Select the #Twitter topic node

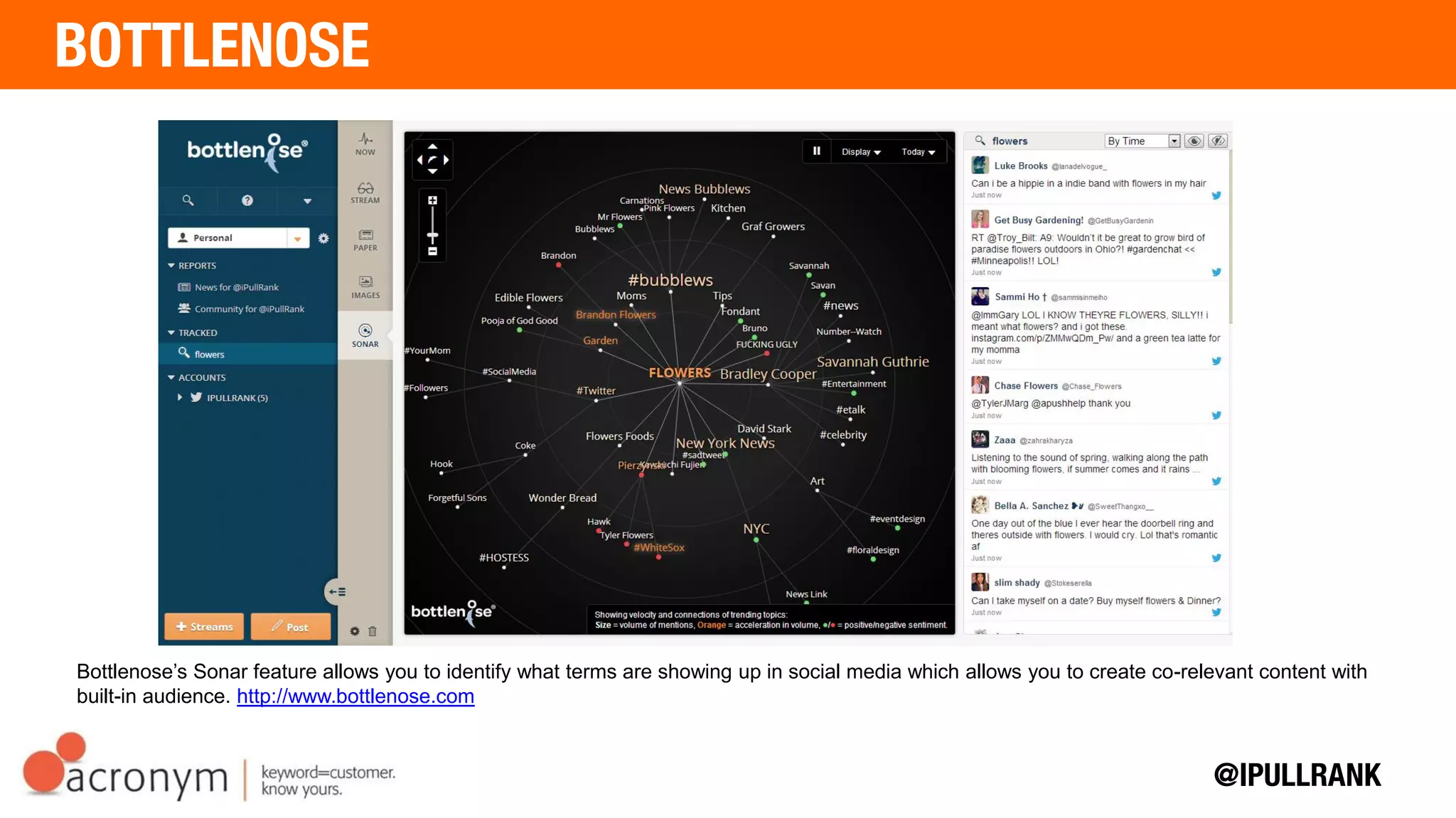[596, 391]
